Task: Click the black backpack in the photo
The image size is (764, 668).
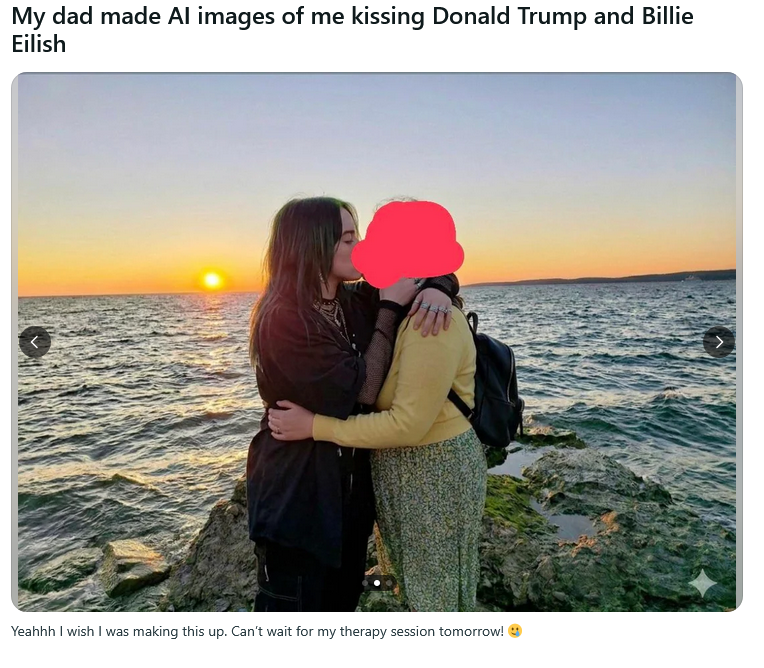Action: click(491, 382)
